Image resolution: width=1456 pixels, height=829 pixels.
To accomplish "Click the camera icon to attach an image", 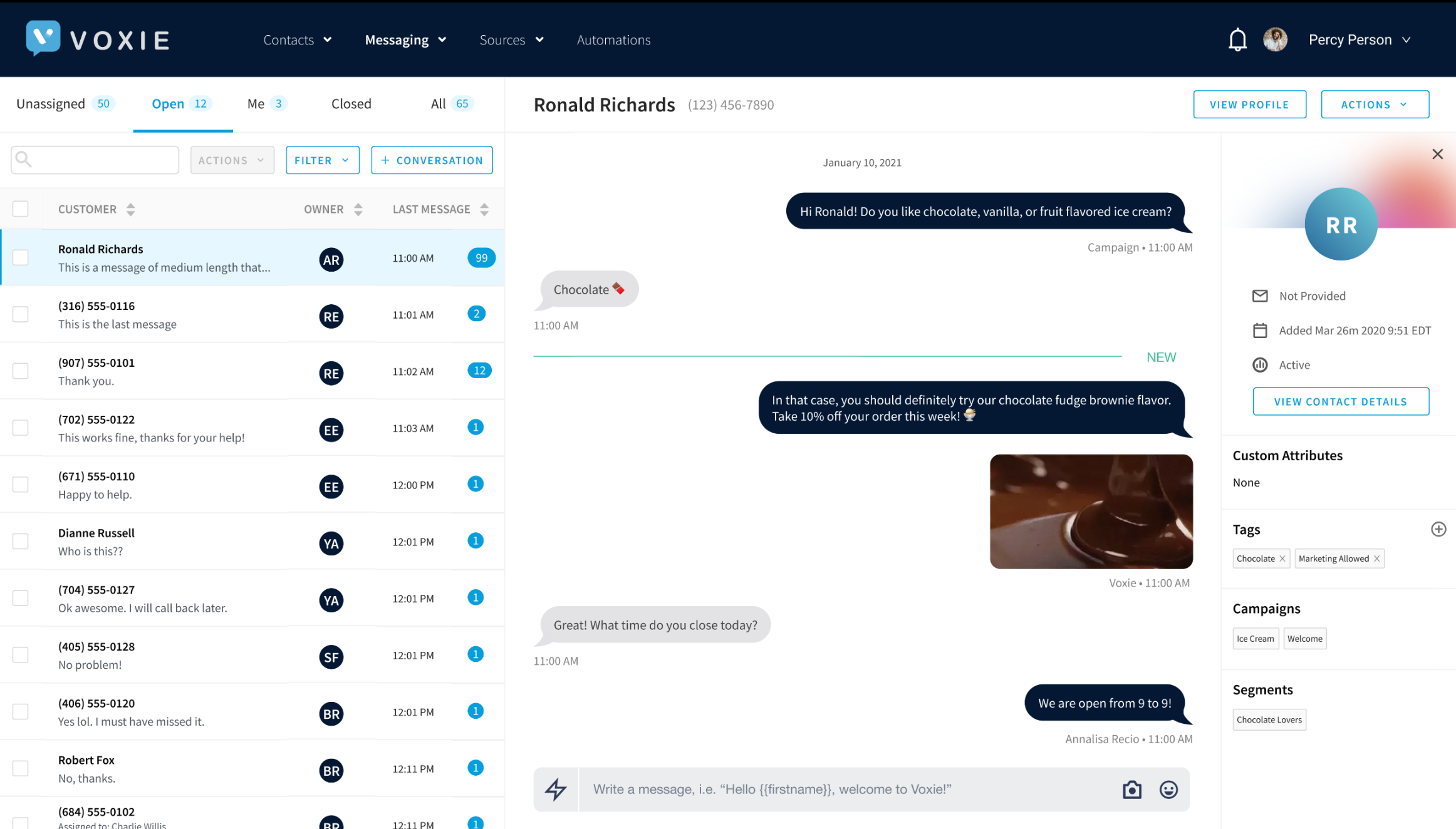I will pyautogui.click(x=1131, y=789).
